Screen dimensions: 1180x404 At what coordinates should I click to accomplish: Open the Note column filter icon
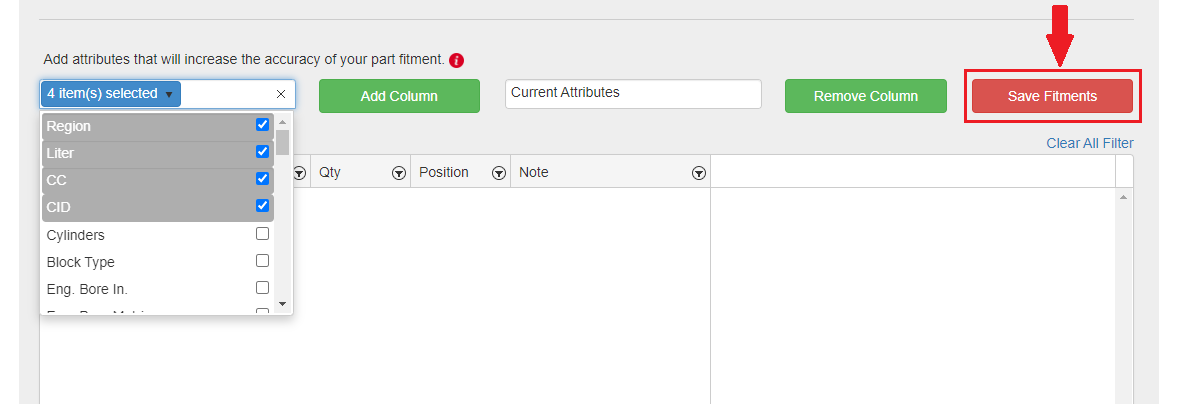[699, 173]
